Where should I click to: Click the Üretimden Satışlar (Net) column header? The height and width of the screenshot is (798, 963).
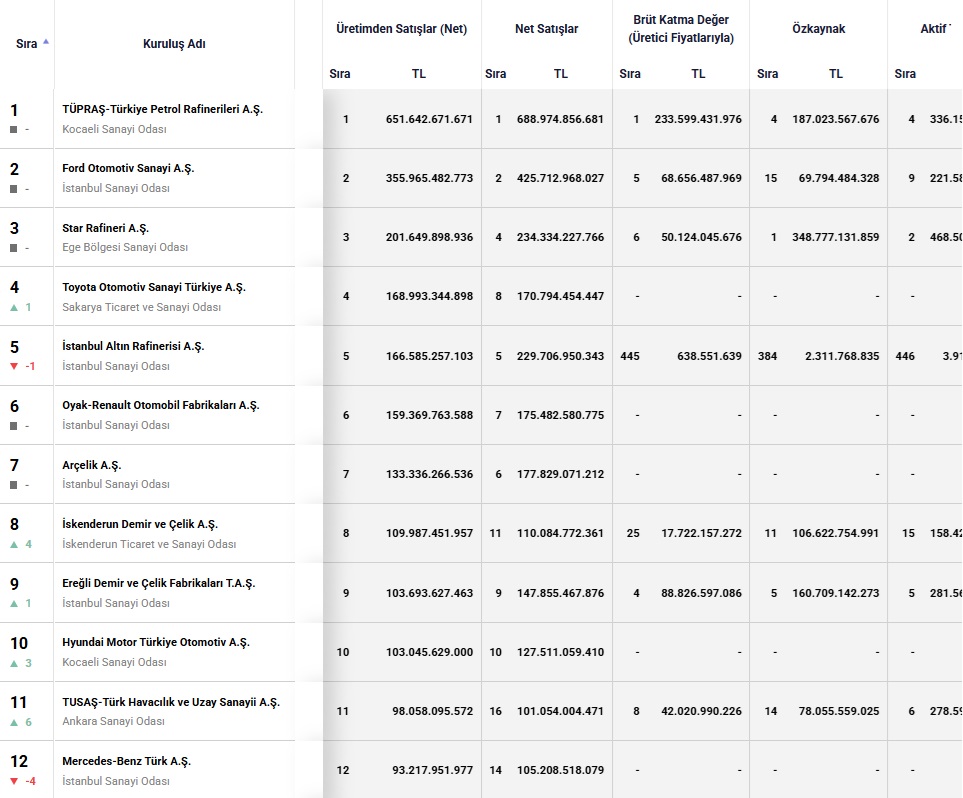(x=402, y=29)
